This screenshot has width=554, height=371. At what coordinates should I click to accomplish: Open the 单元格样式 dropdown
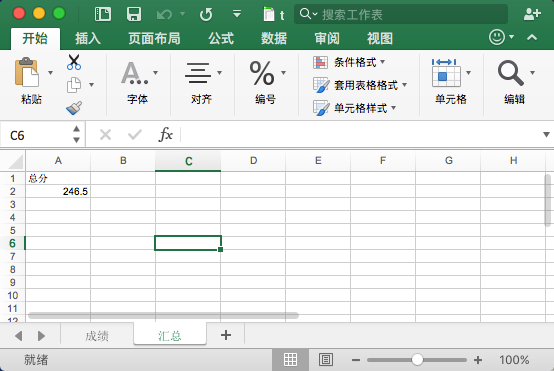394,108
